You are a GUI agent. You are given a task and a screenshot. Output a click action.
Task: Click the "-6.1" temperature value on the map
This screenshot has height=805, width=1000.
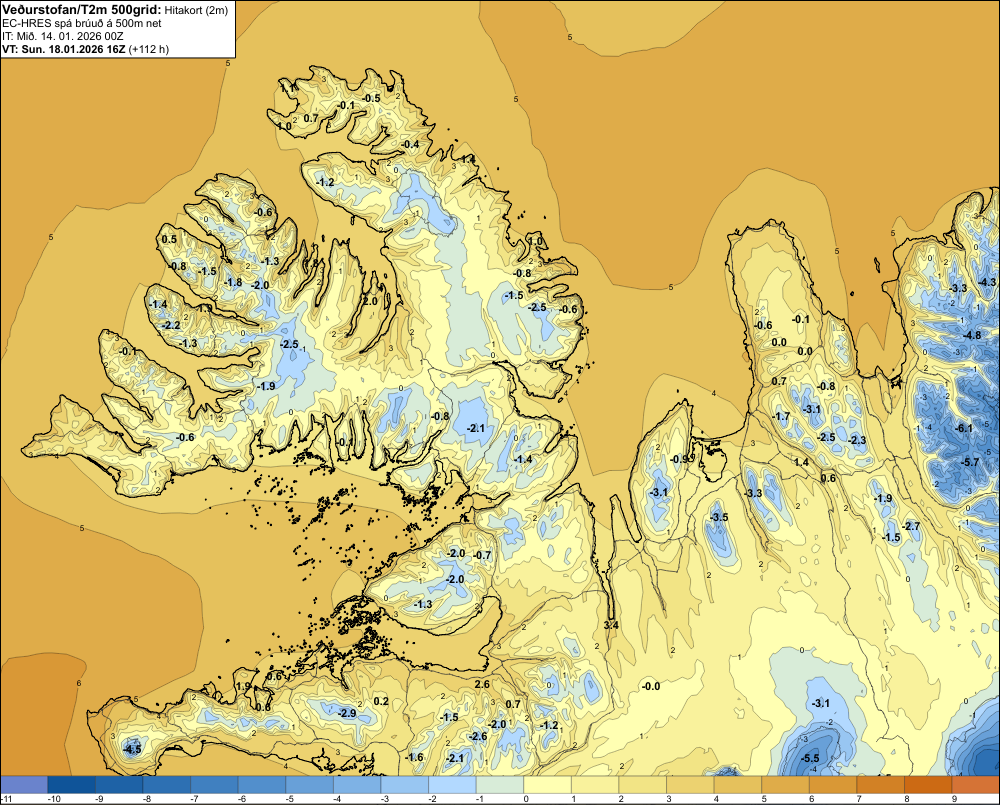pos(965,428)
